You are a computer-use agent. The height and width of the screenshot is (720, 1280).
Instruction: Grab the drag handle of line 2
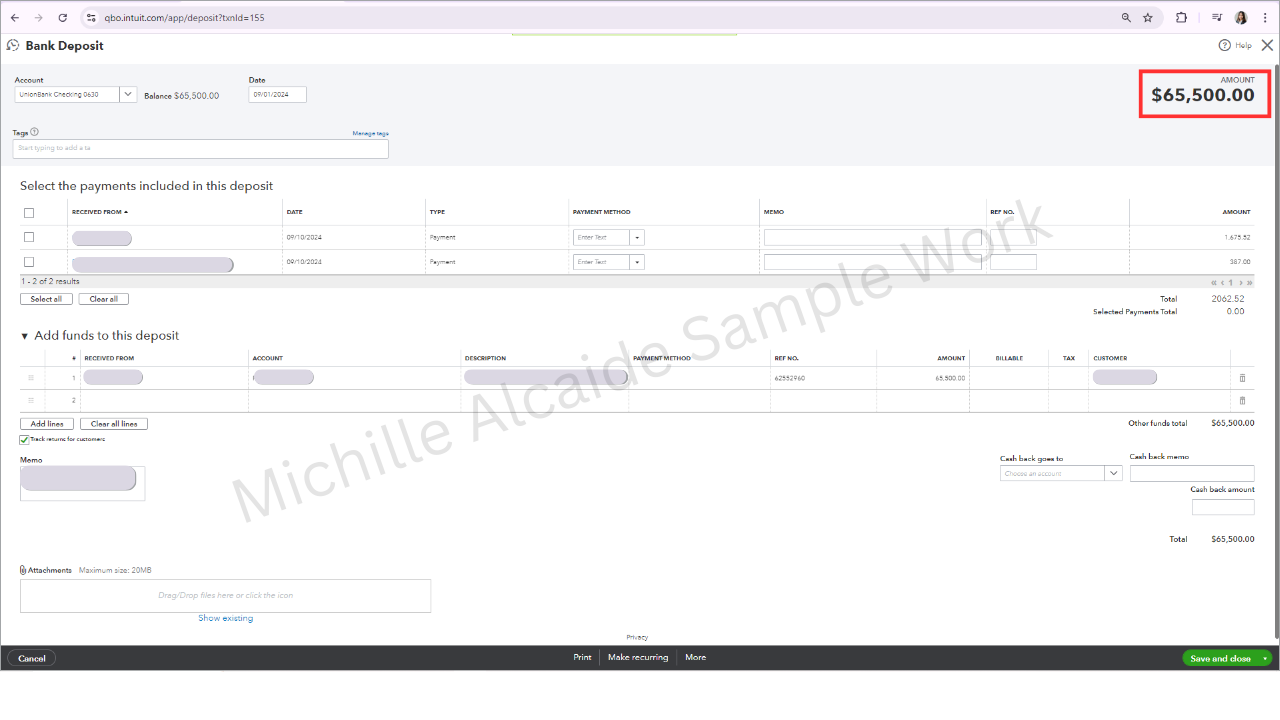(x=30, y=401)
